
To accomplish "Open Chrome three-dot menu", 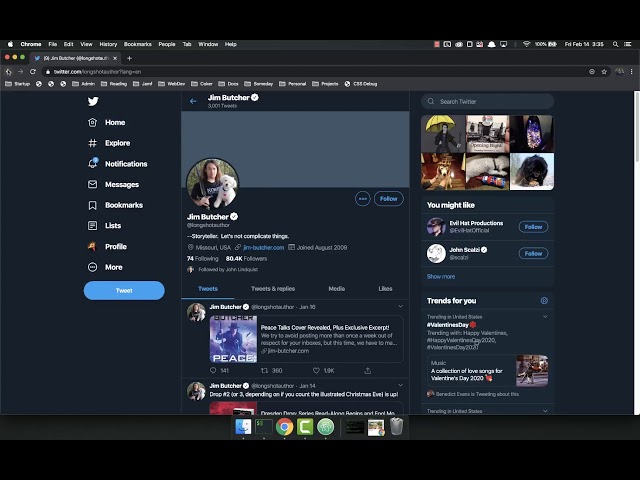I will [631, 71].
